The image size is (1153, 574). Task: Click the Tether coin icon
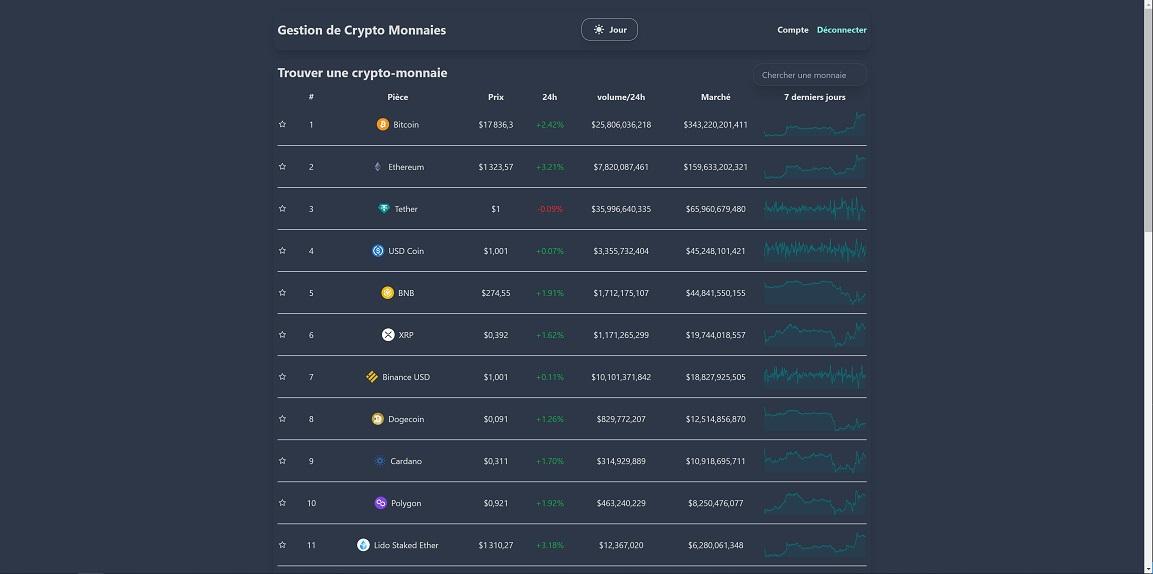pyautogui.click(x=384, y=209)
